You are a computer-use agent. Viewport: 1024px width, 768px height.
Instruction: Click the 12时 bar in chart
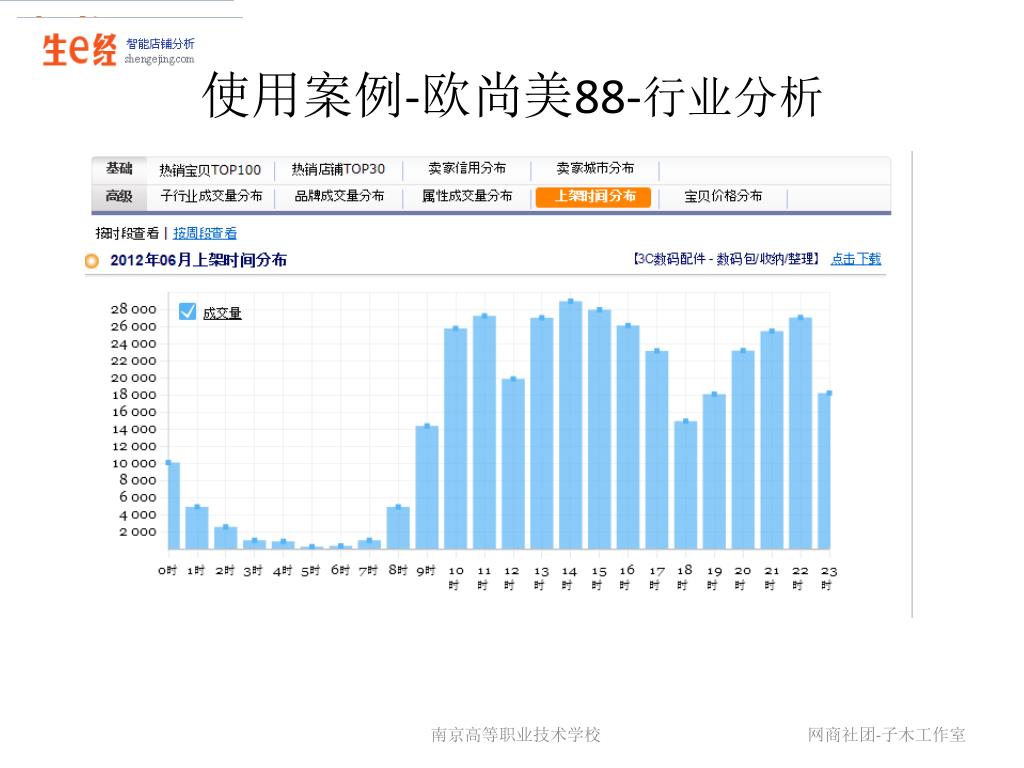(513, 464)
